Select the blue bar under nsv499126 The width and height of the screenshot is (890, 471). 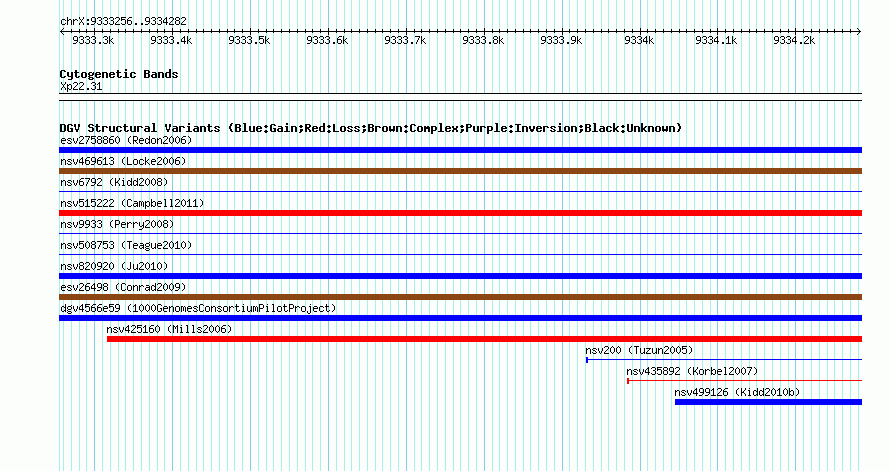tap(769, 402)
